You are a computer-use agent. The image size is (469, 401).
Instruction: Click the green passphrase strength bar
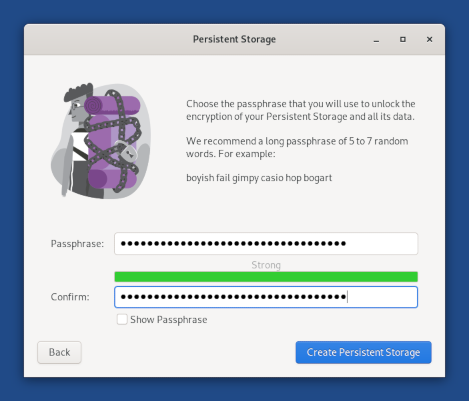[x=266, y=277]
